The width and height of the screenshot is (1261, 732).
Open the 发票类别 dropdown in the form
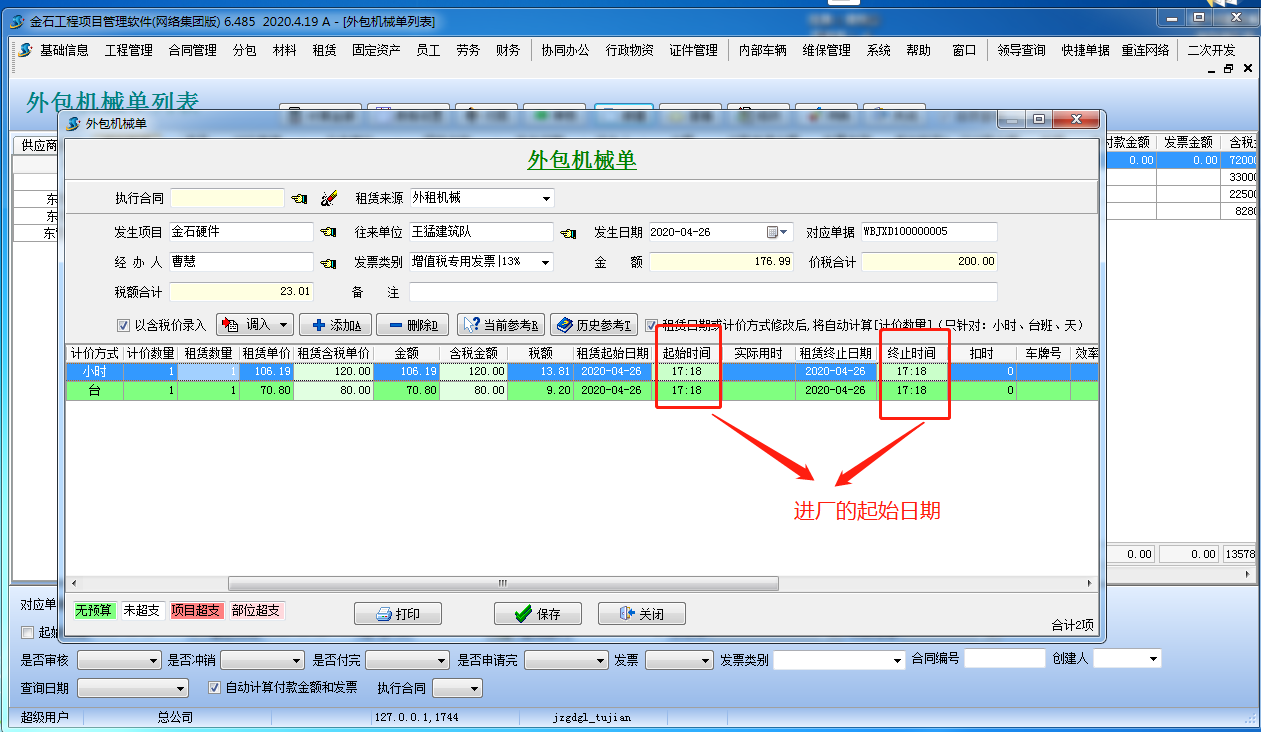tap(546, 262)
